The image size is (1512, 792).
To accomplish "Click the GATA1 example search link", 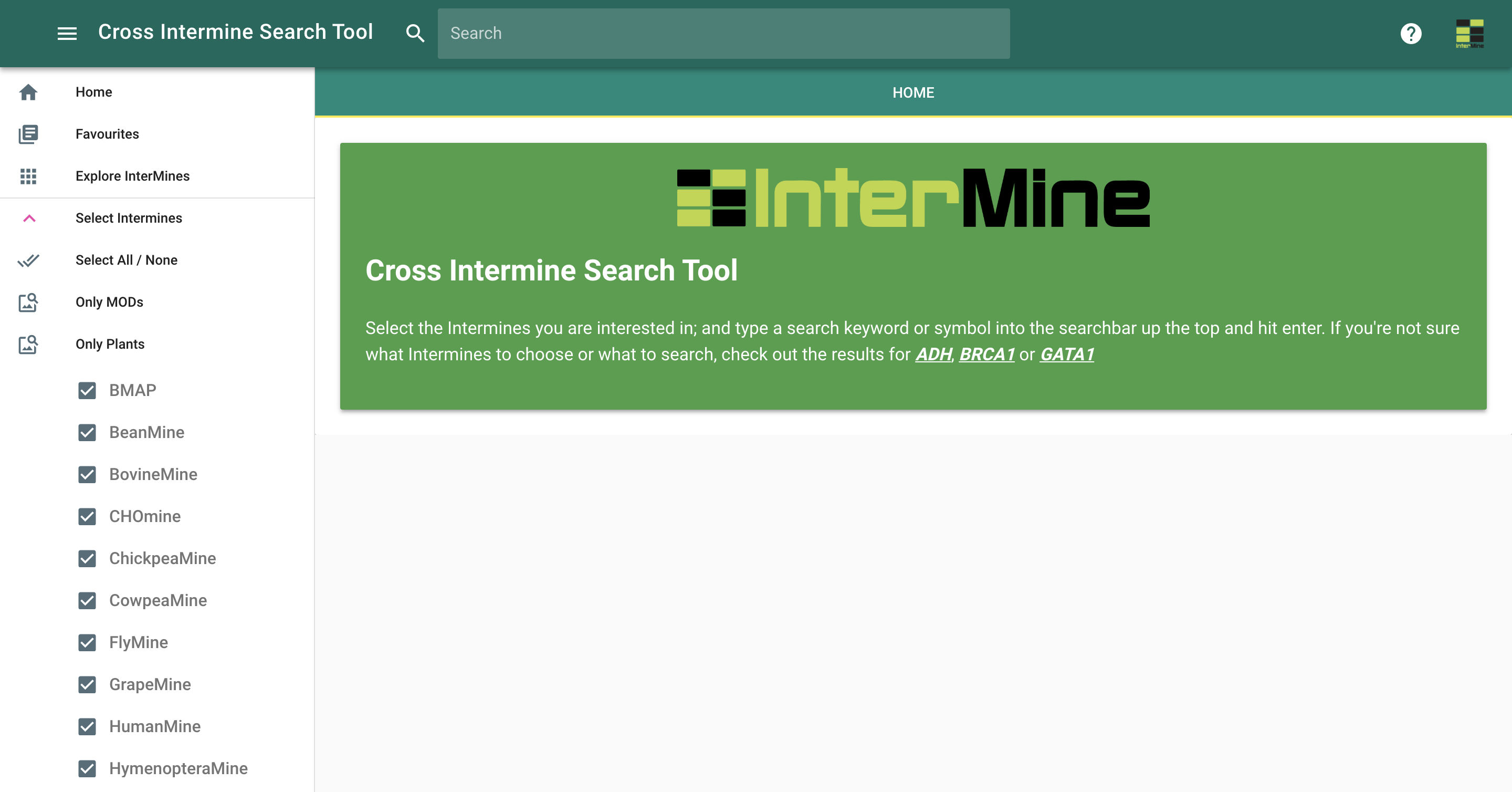I will click(x=1067, y=354).
